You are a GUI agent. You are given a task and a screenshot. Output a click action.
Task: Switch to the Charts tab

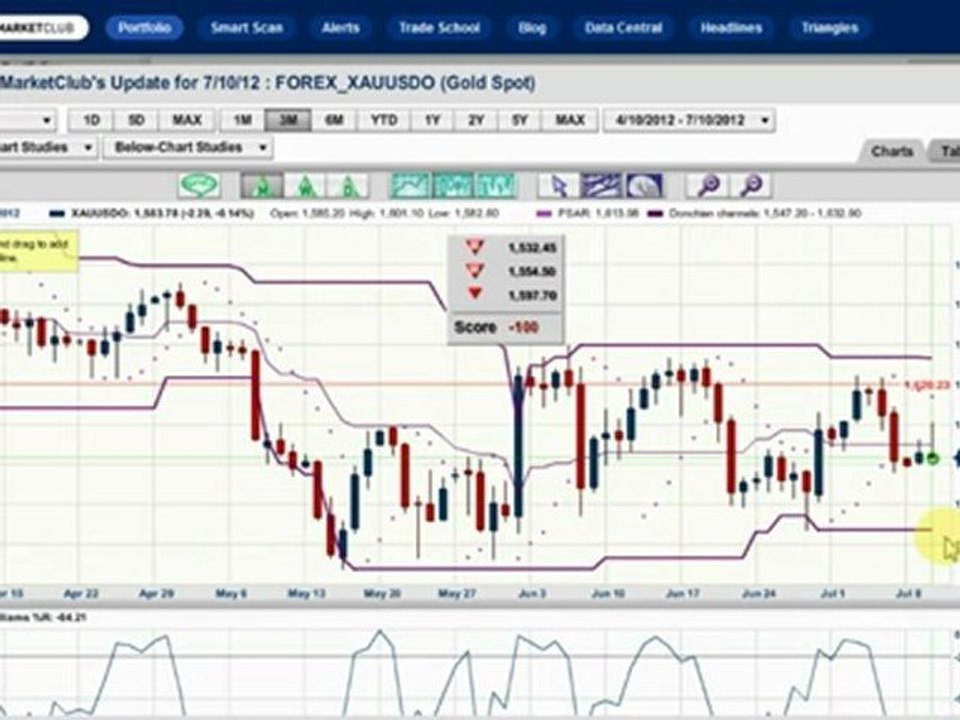pos(891,151)
